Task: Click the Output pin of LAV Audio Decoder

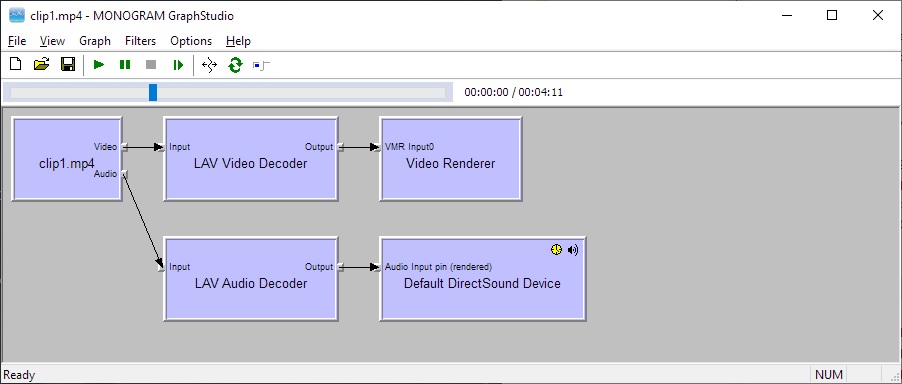Action: click(x=341, y=267)
